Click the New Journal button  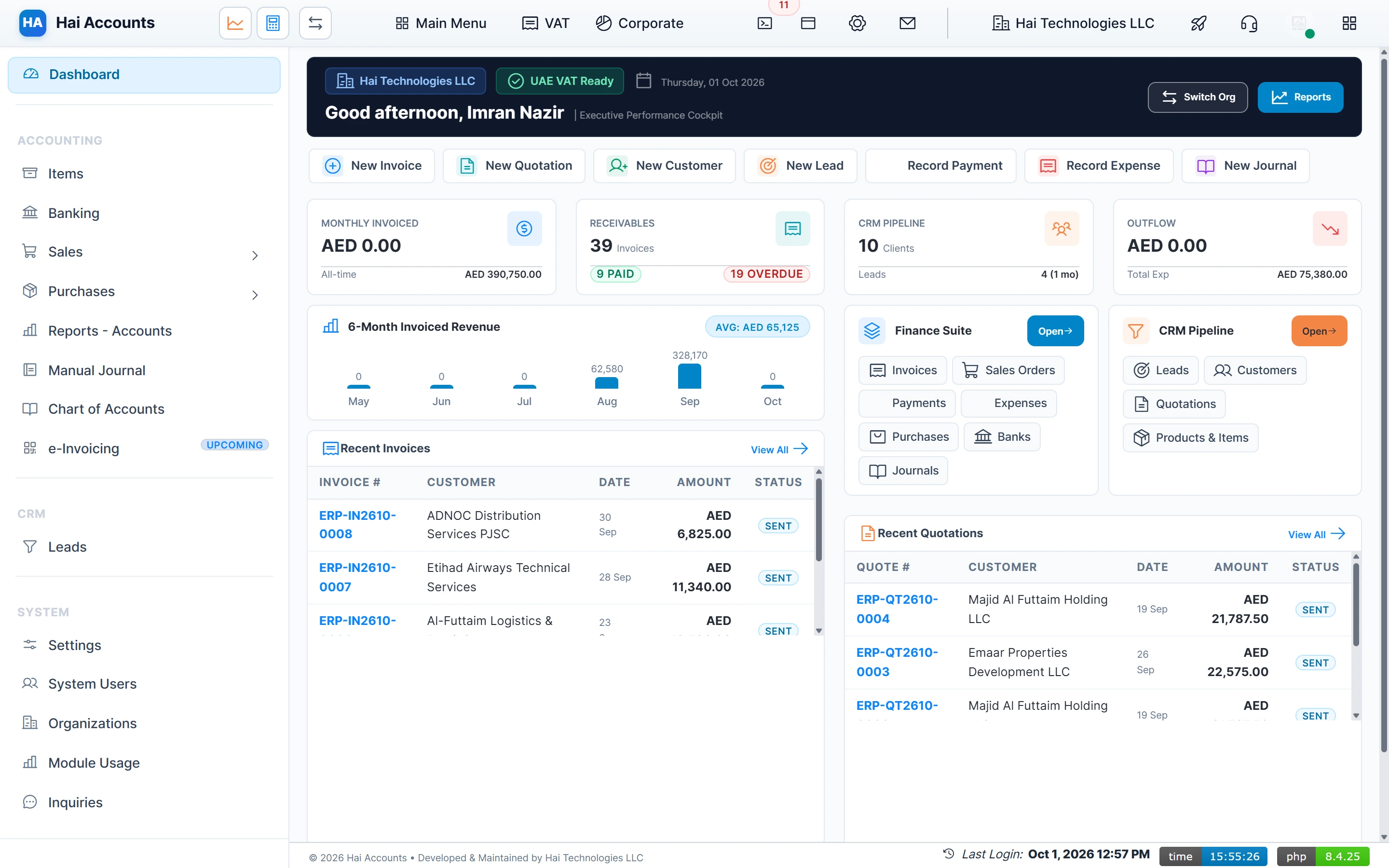click(1245, 166)
